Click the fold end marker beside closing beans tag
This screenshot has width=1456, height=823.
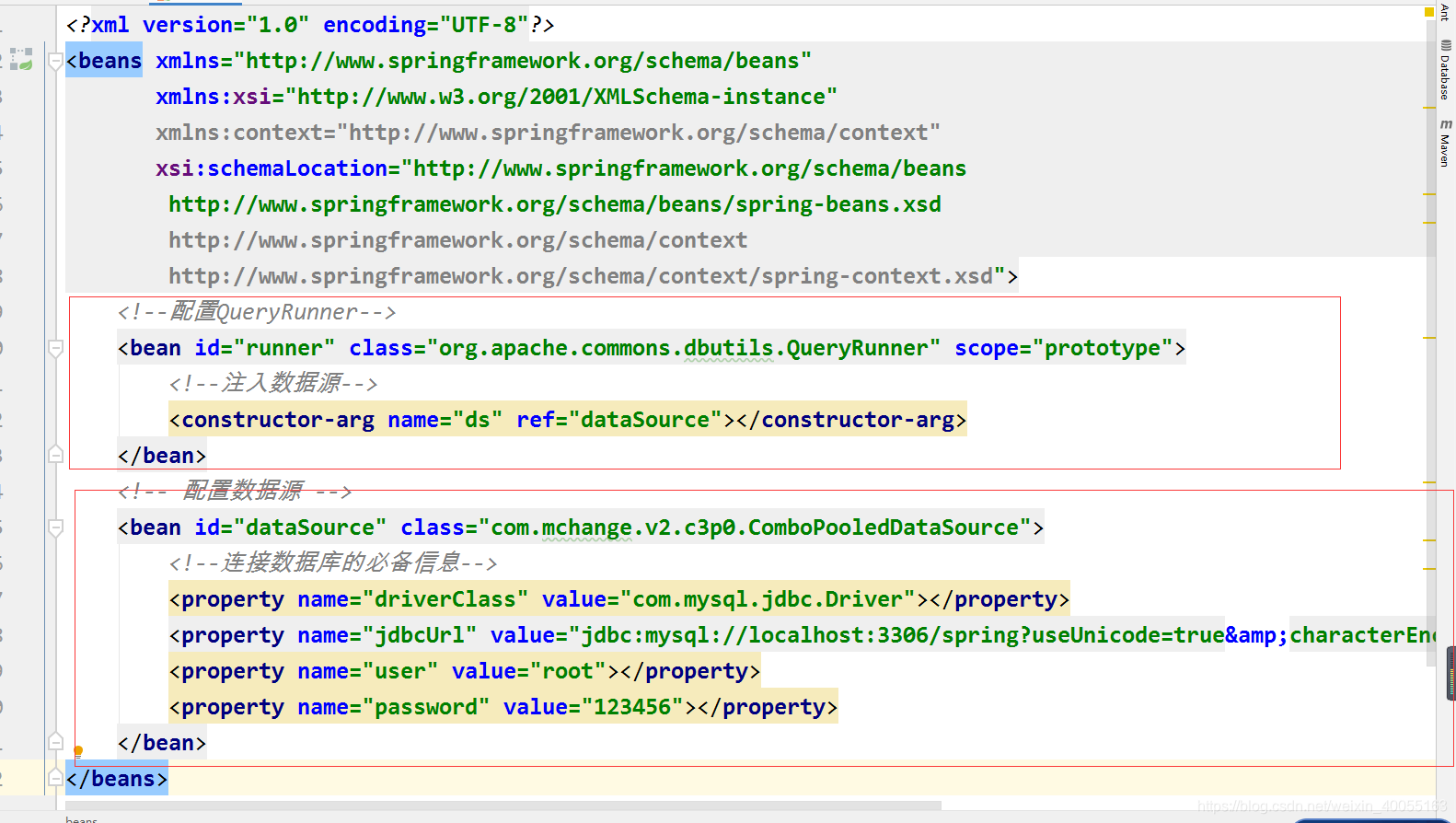(x=55, y=778)
